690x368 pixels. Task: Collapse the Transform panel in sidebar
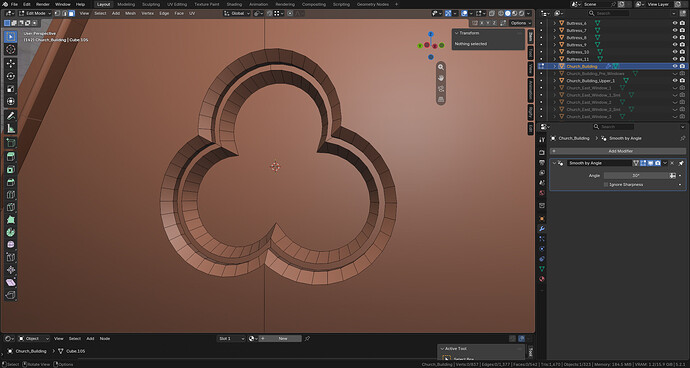tap(457, 33)
